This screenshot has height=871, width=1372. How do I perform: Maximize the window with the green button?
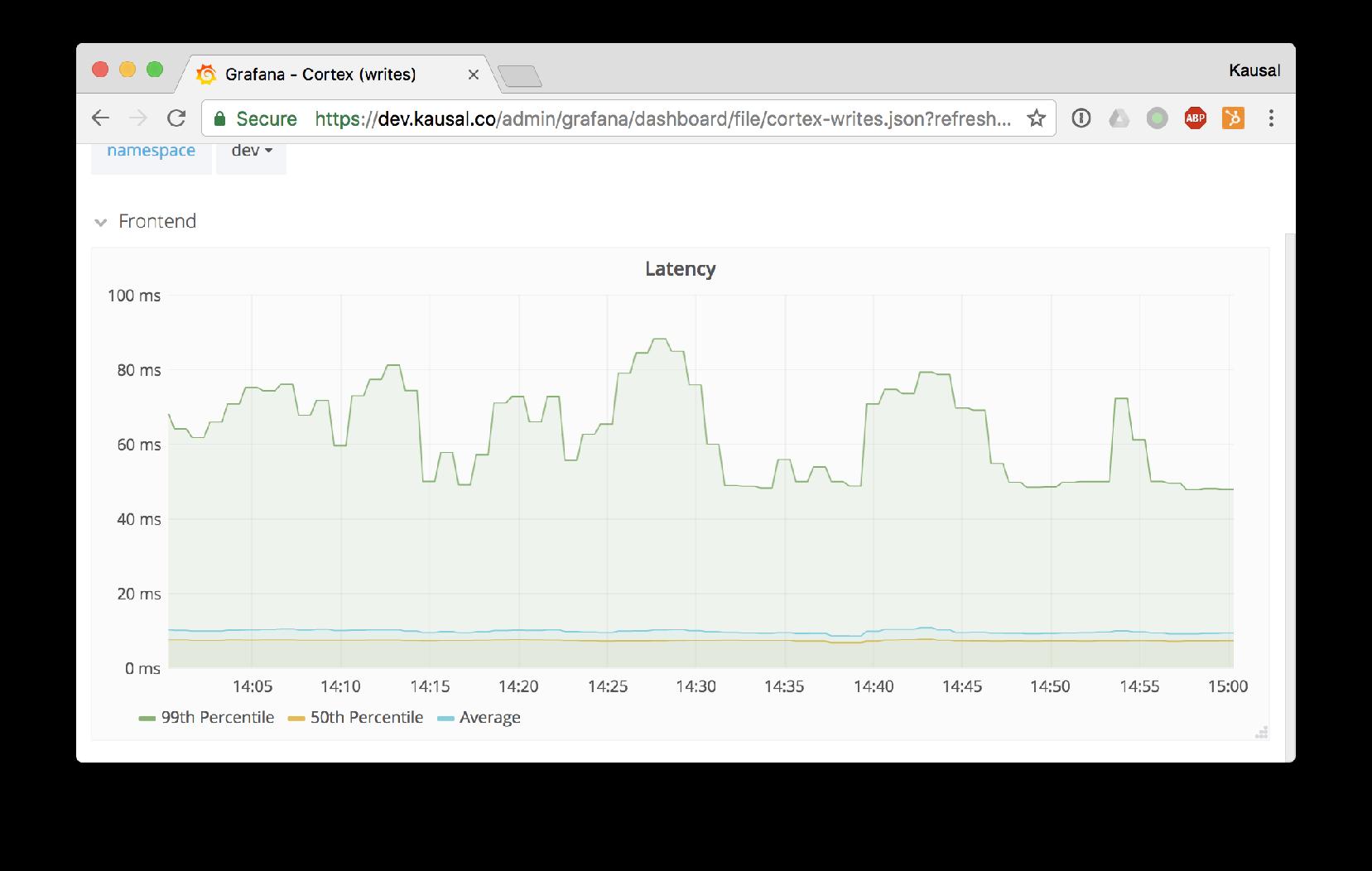click(x=155, y=70)
